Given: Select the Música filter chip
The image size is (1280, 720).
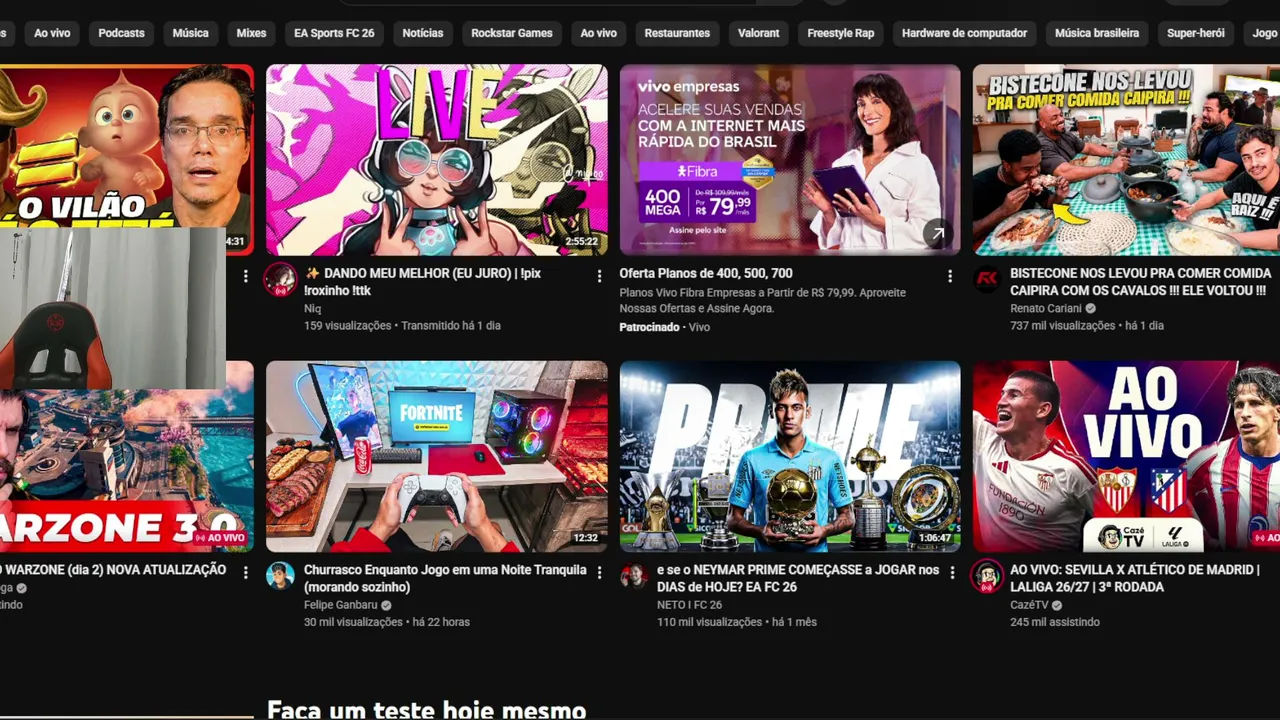Looking at the screenshot, I should [190, 33].
